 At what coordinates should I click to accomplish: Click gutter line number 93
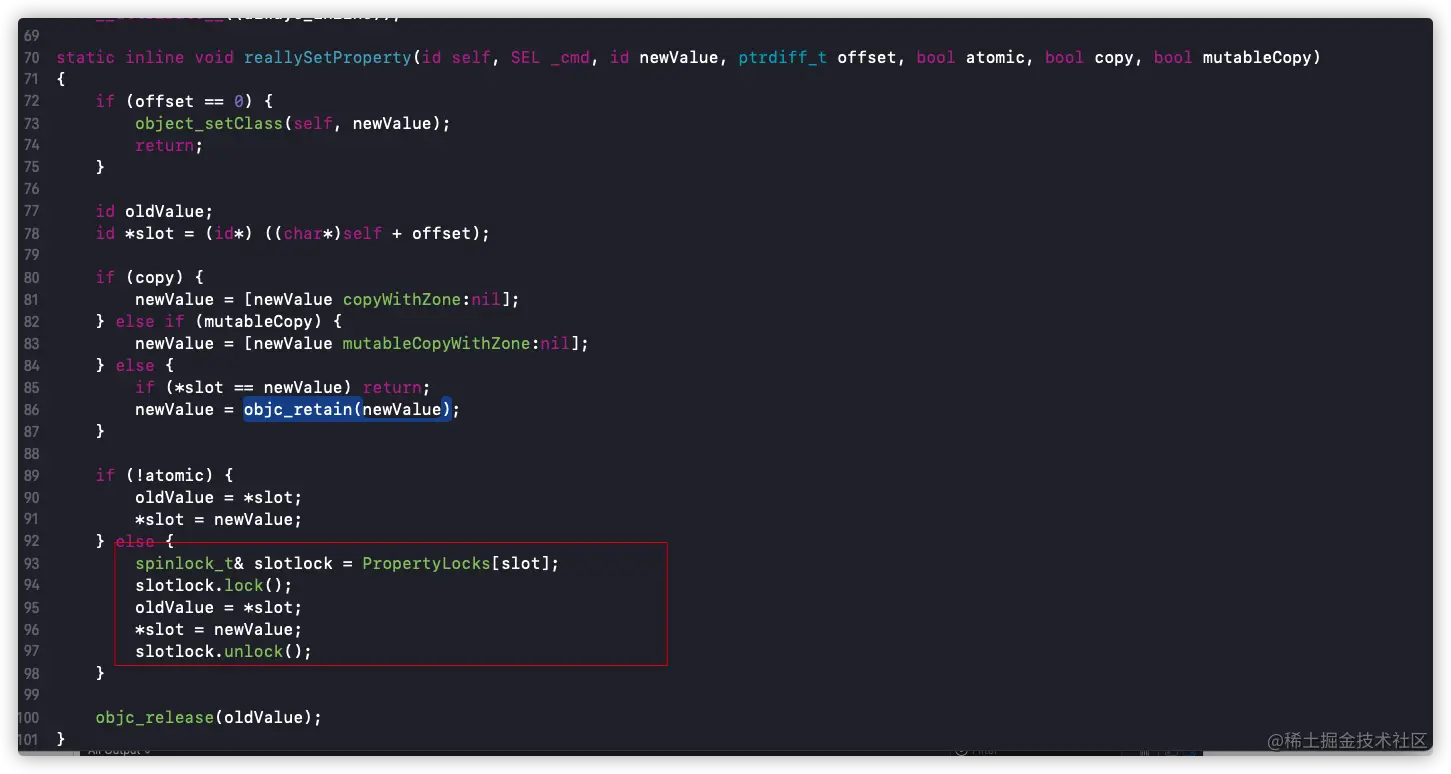click(x=30, y=563)
